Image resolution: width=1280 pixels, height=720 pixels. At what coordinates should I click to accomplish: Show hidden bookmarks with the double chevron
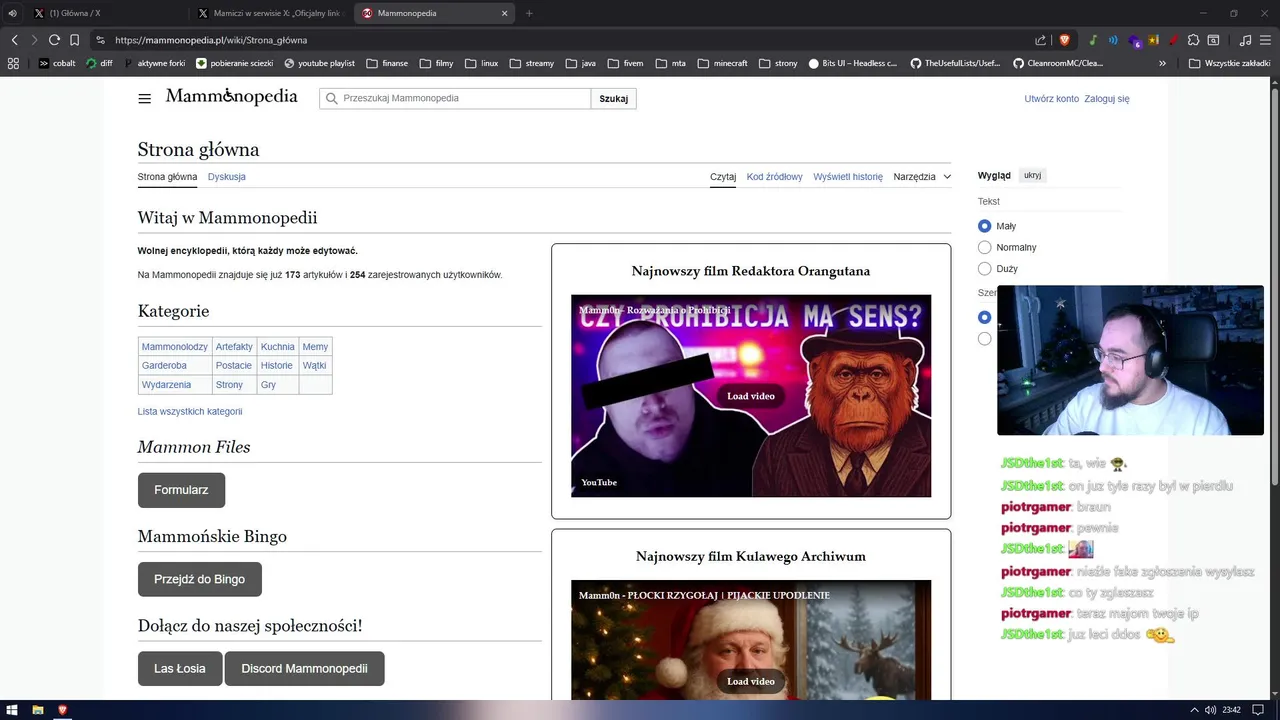pos(1162,63)
